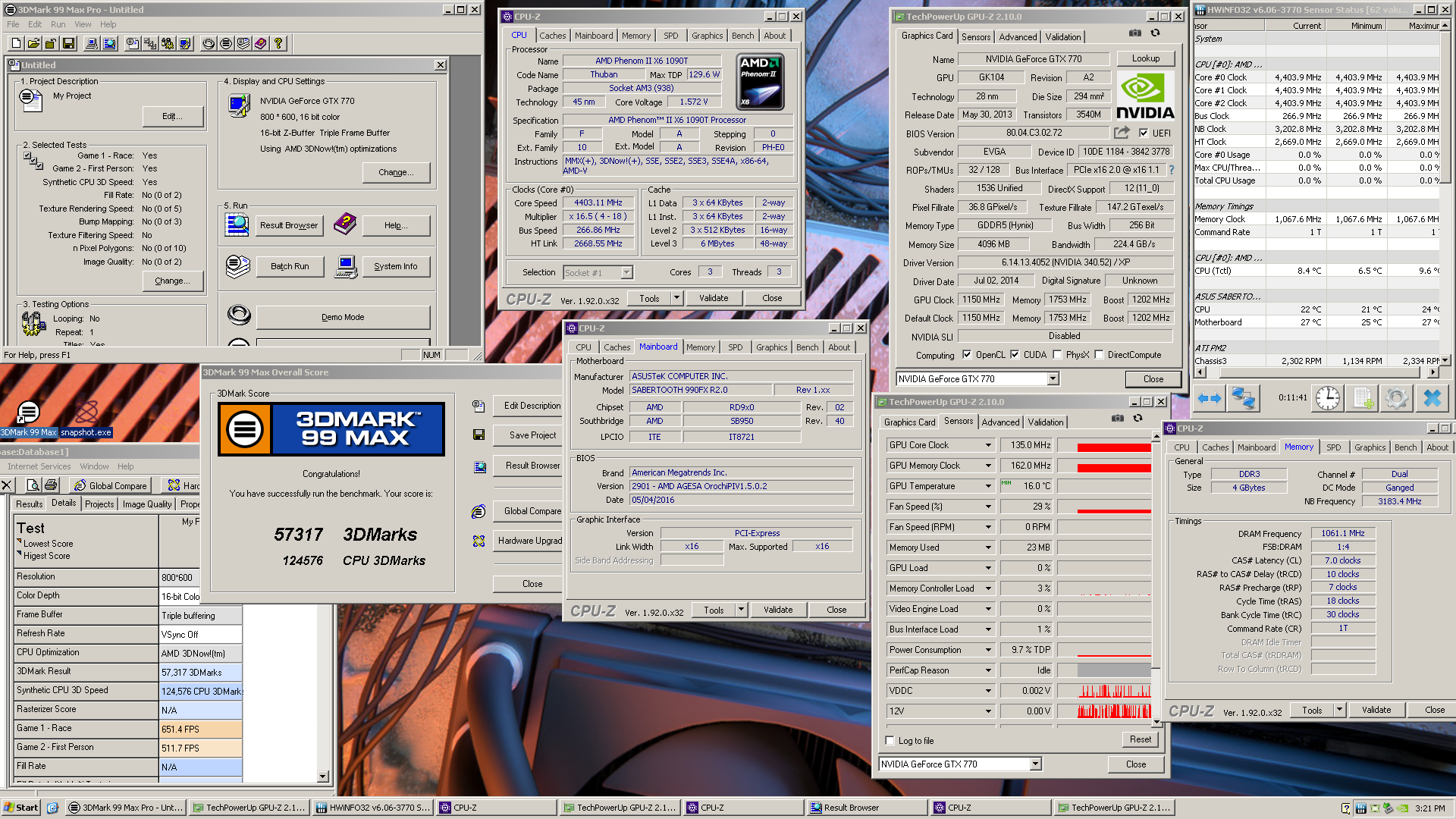Open GPU Memory Clock sensor dropdown
Viewport: 1456px width, 819px height.
click(x=988, y=466)
